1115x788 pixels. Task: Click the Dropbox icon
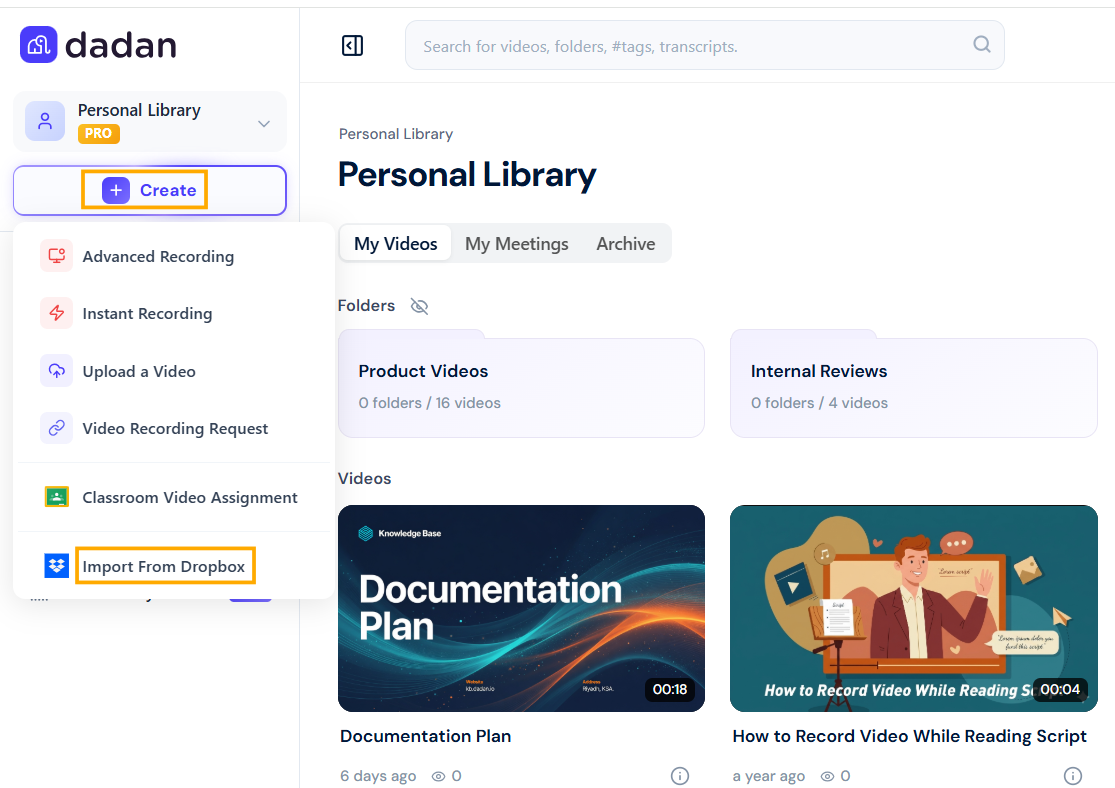56,565
